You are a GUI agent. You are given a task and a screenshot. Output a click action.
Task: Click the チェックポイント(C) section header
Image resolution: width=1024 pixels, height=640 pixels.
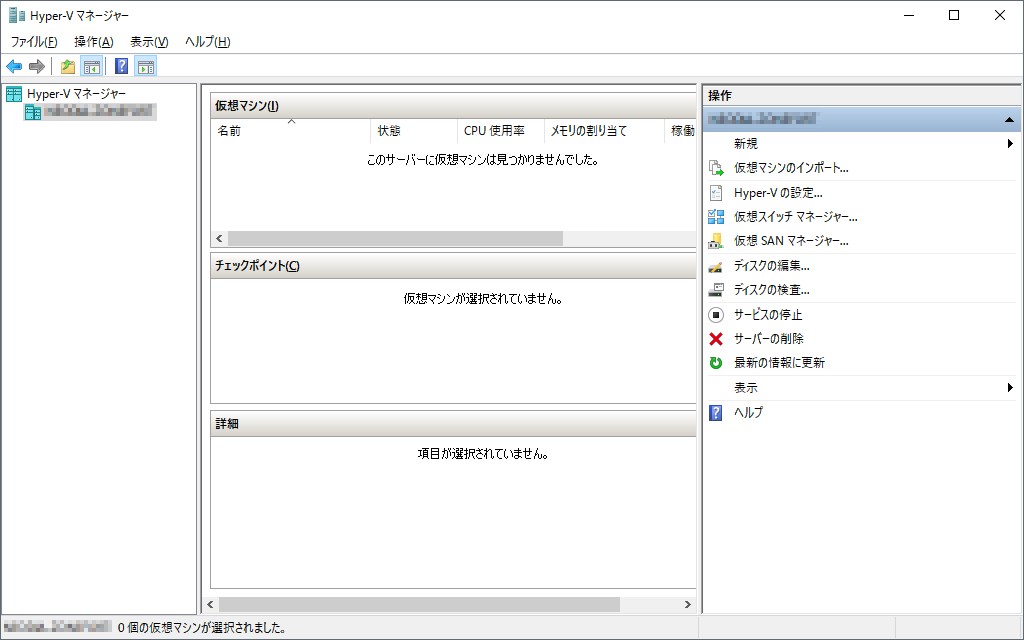pos(453,266)
